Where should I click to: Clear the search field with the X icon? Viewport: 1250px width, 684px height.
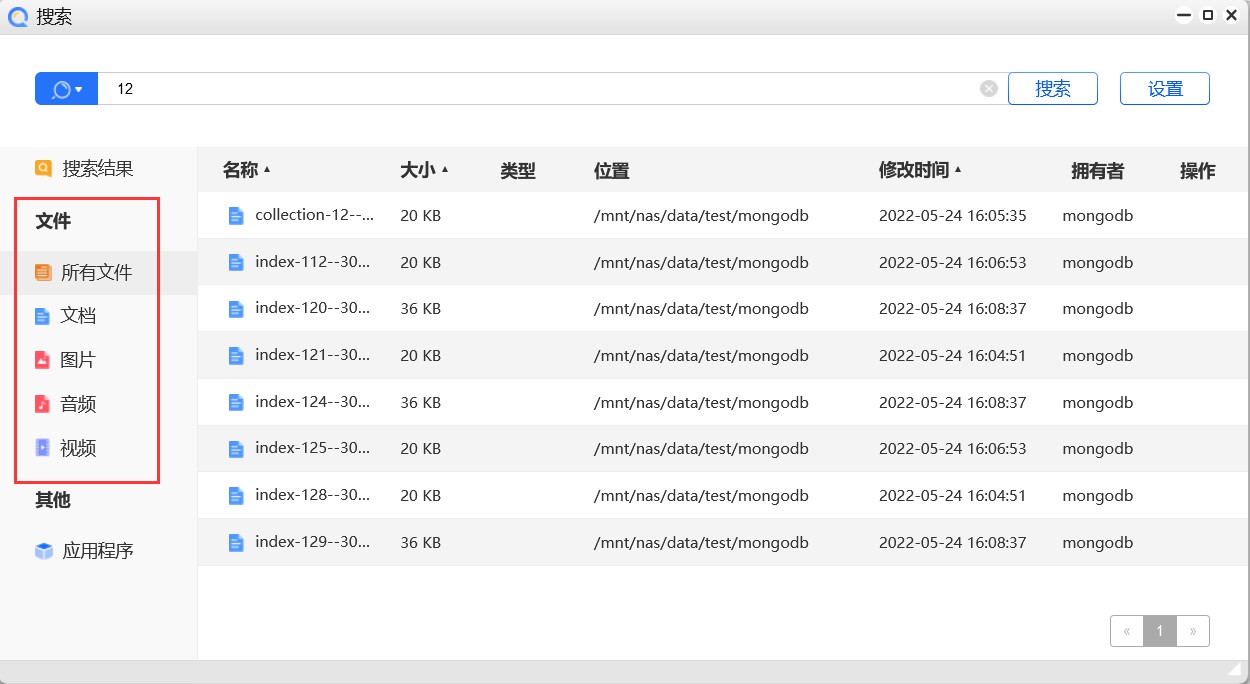click(x=988, y=89)
